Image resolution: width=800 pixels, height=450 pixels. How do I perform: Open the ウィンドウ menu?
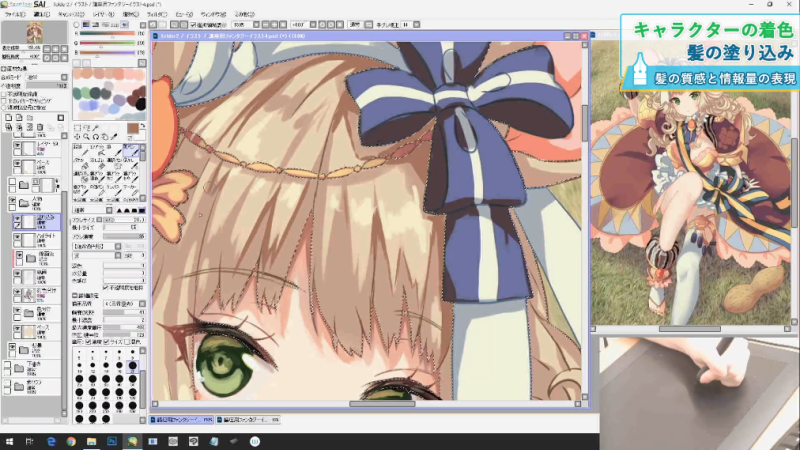pos(213,14)
